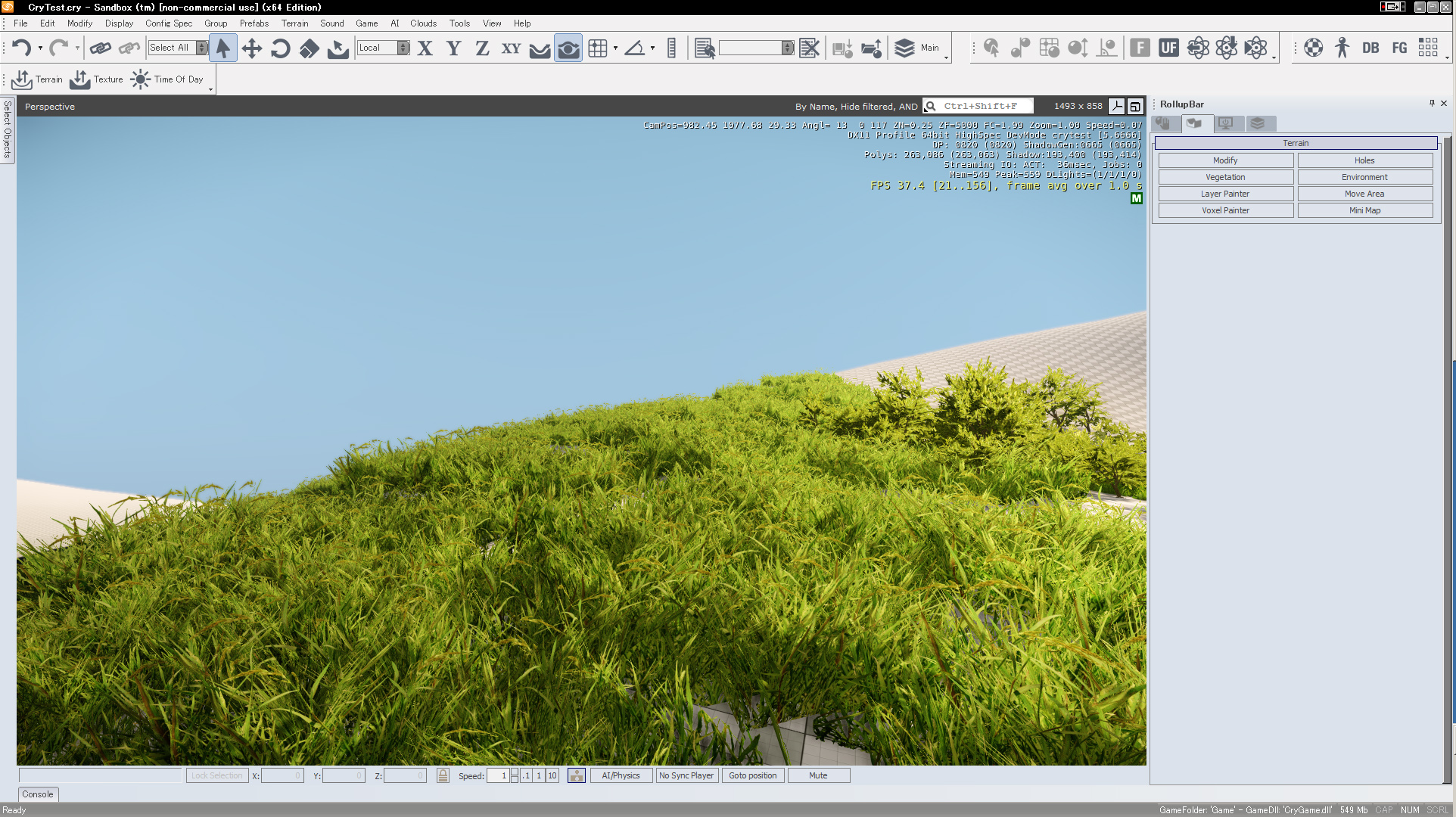Click the Goto position button
This screenshot has height=817, width=1456.
pyautogui.click(x=752, y=775)
